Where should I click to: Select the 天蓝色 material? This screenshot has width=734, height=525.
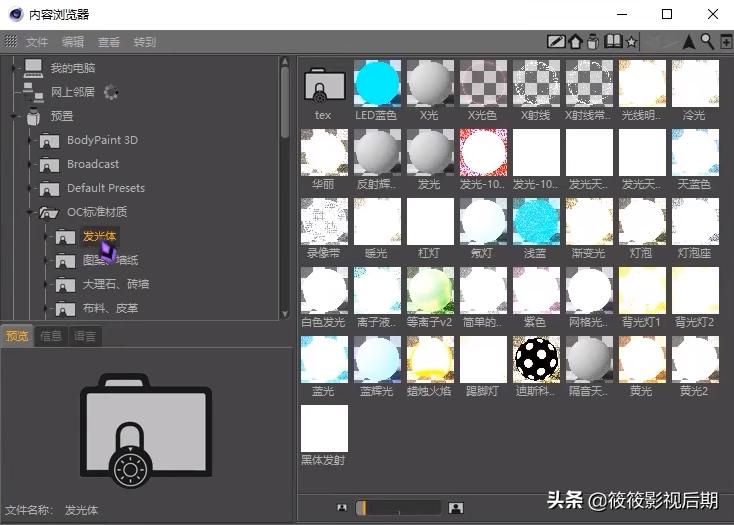[x=695, y=153]
